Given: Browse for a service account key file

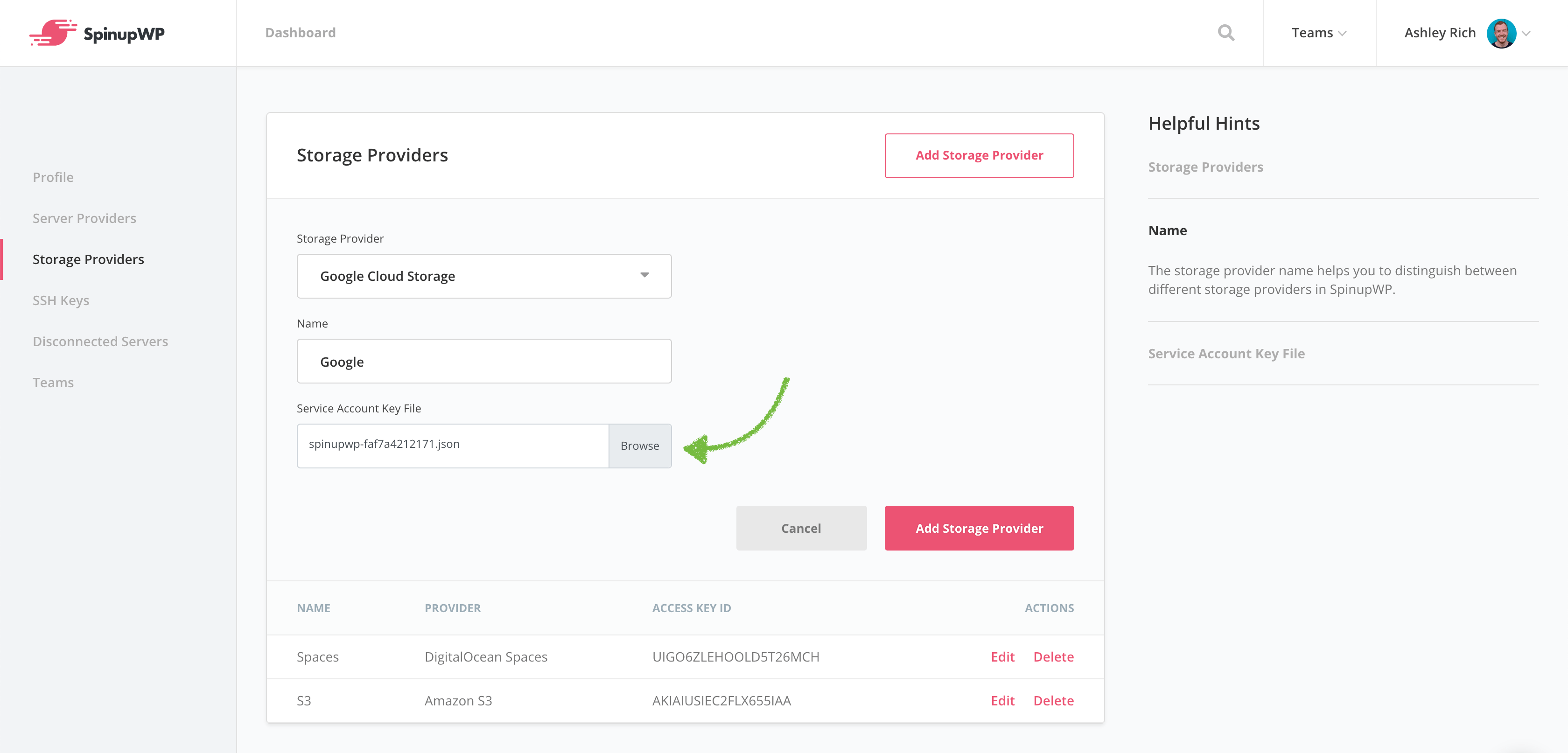Looking at the screenshot, I should click(640, 446).
